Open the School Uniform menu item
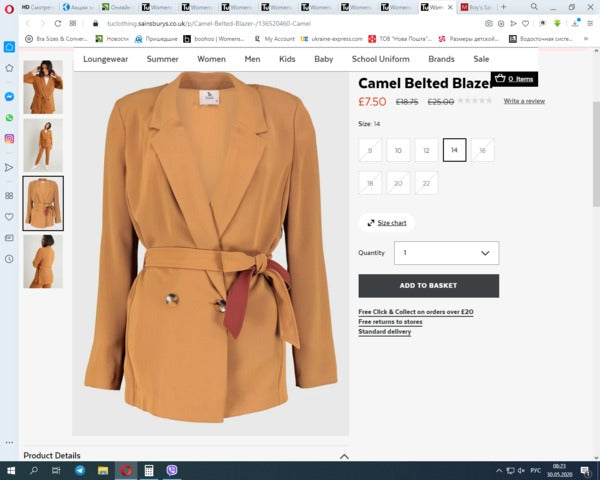 [380, 59]
